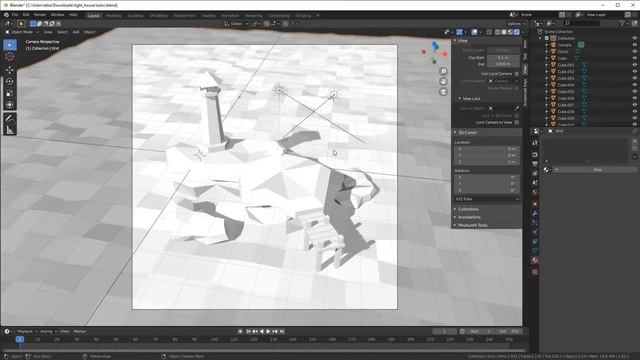This screenshot has height=360, width=640.
Task: Toggle camera view gizmo button
Action: tap(443, 91)
